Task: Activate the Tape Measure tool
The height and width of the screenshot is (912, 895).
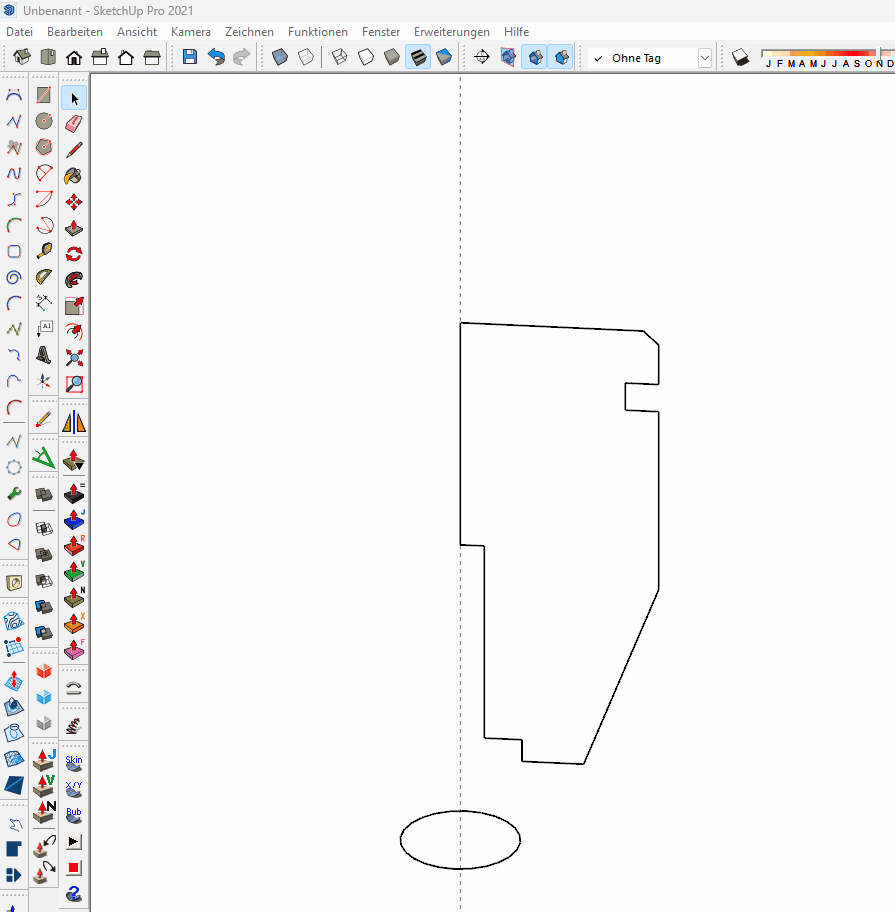Action: pos(44,253)
